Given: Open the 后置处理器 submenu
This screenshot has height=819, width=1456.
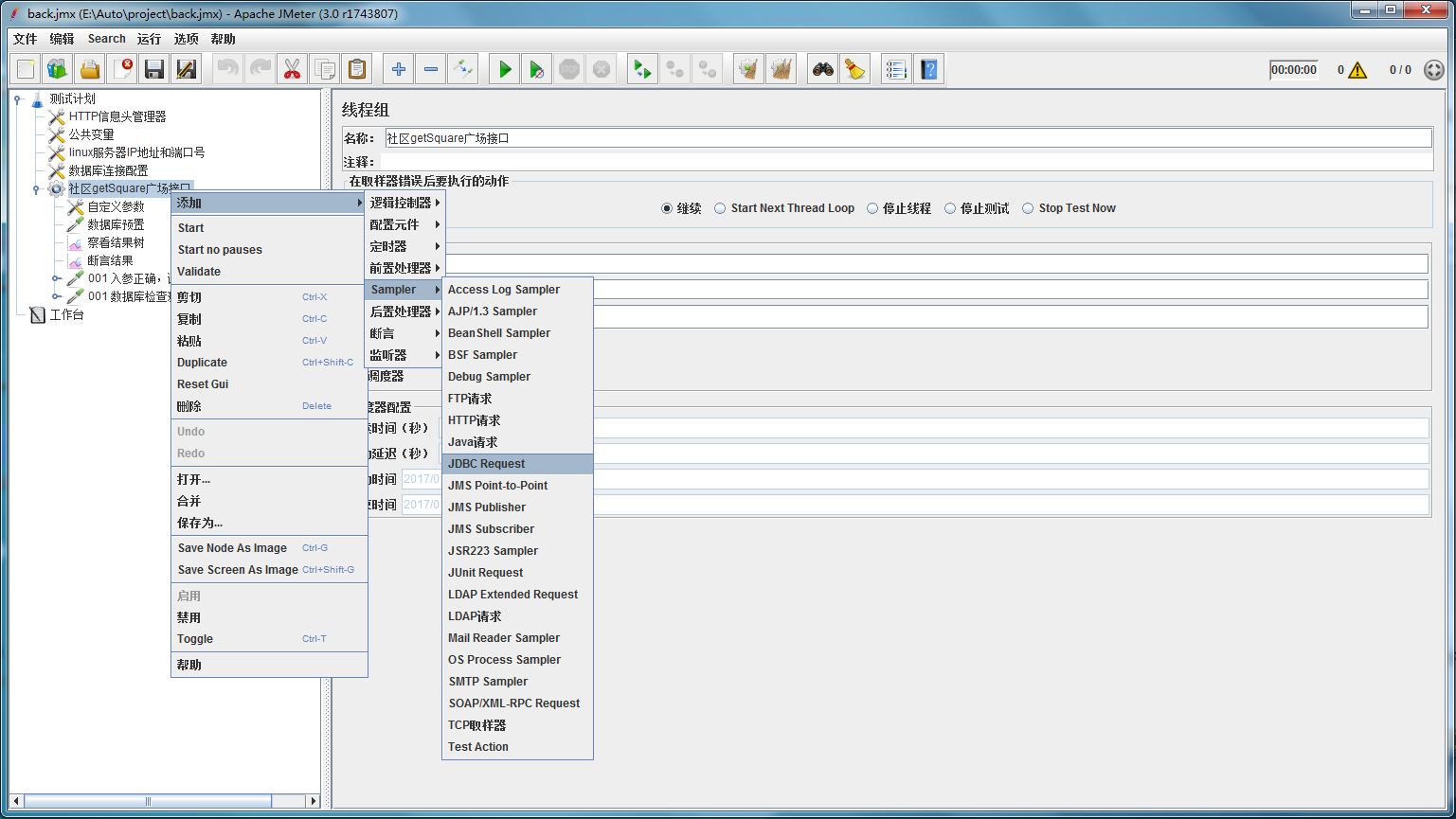Looking at the screenshot, I should click(404, 312).
